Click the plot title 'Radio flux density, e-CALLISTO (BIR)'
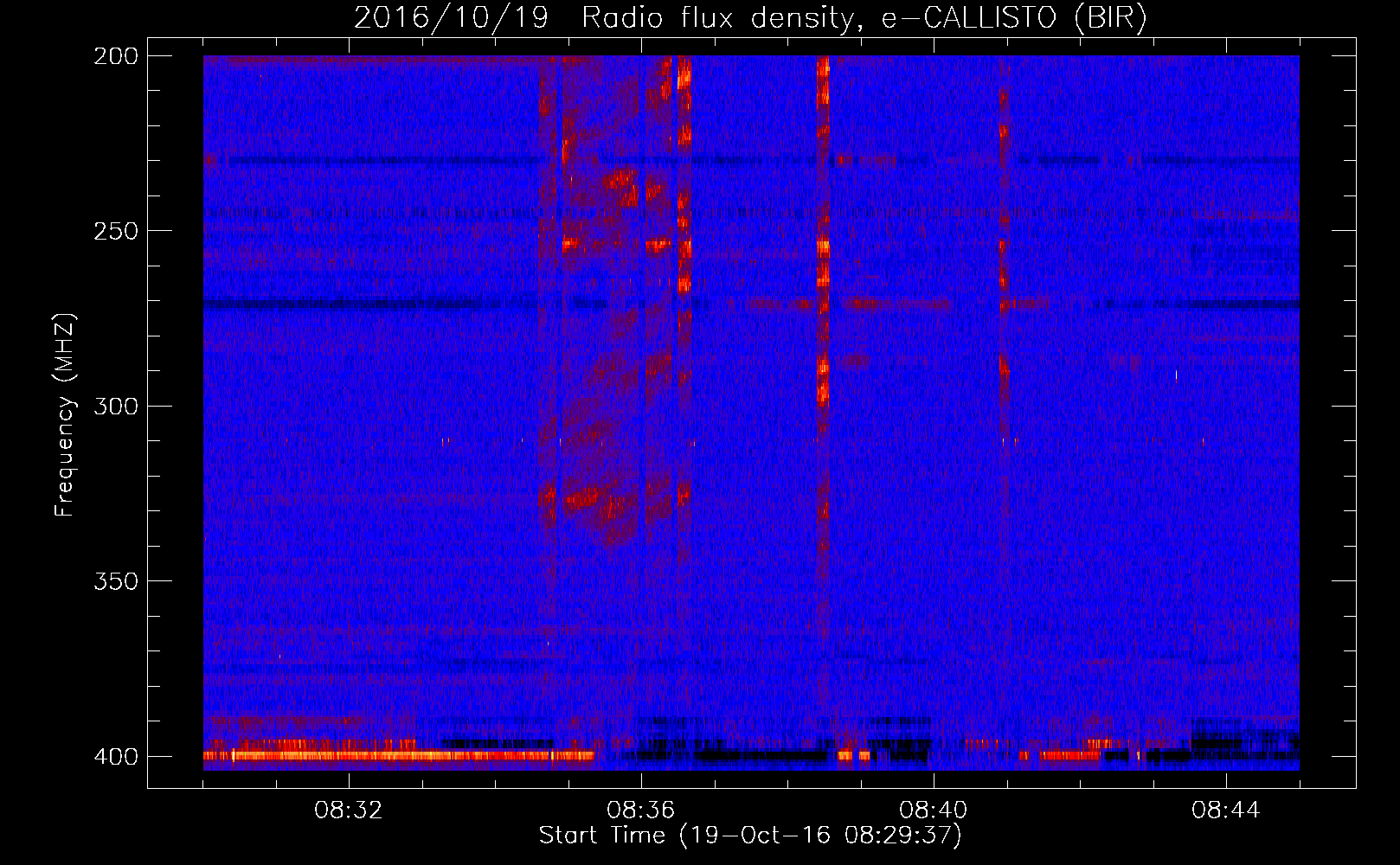The image size is (1400, 865). [x=864, y=18]
